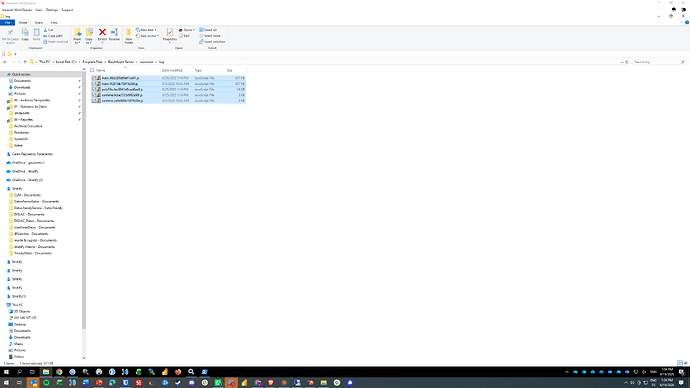Cut the selected files

[48, 30]
